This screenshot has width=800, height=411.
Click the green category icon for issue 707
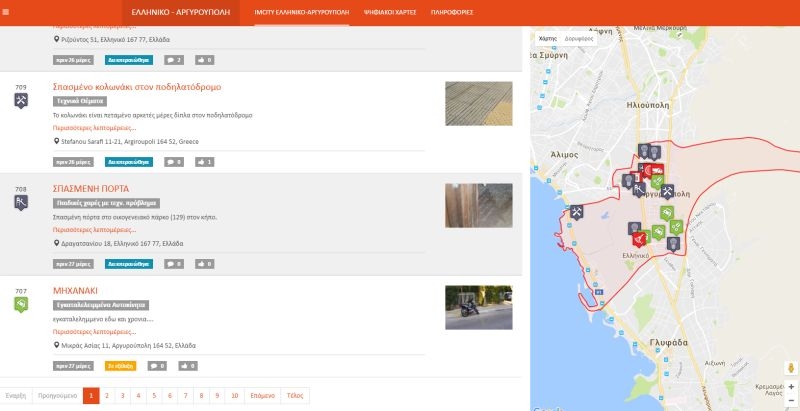[21, 304]
